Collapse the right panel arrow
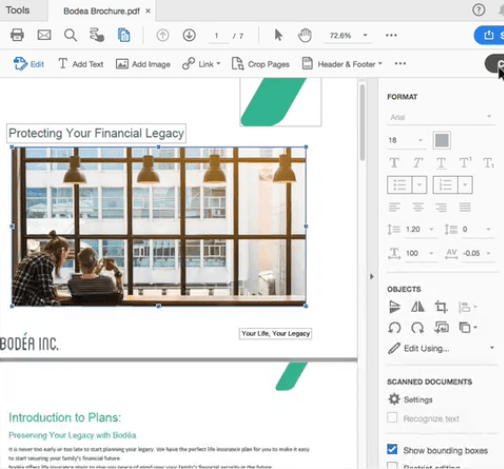504x469 pixels. click(372, 276)
